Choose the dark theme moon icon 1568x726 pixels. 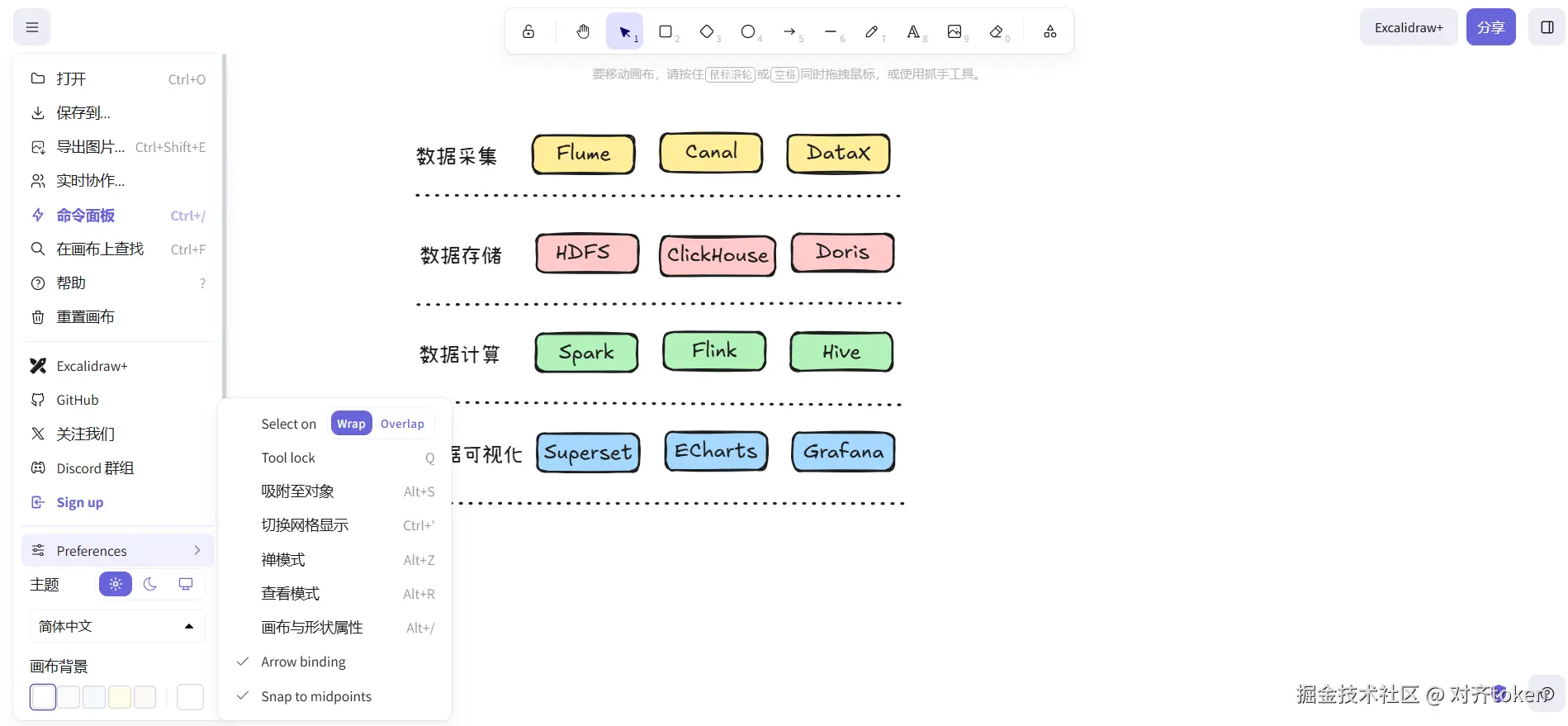150,584
